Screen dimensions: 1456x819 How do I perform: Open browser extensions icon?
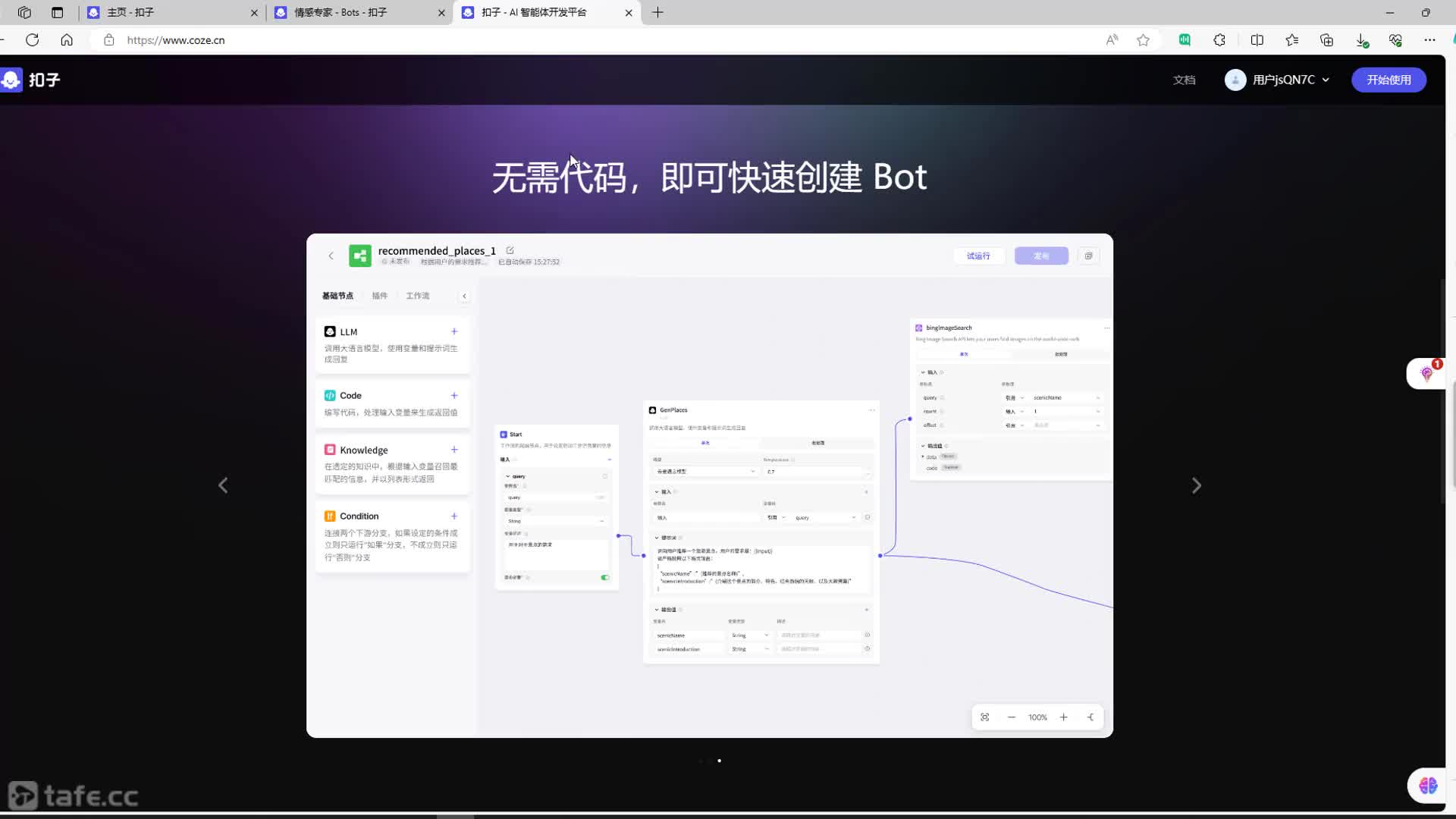click(x=1219, y=40)
